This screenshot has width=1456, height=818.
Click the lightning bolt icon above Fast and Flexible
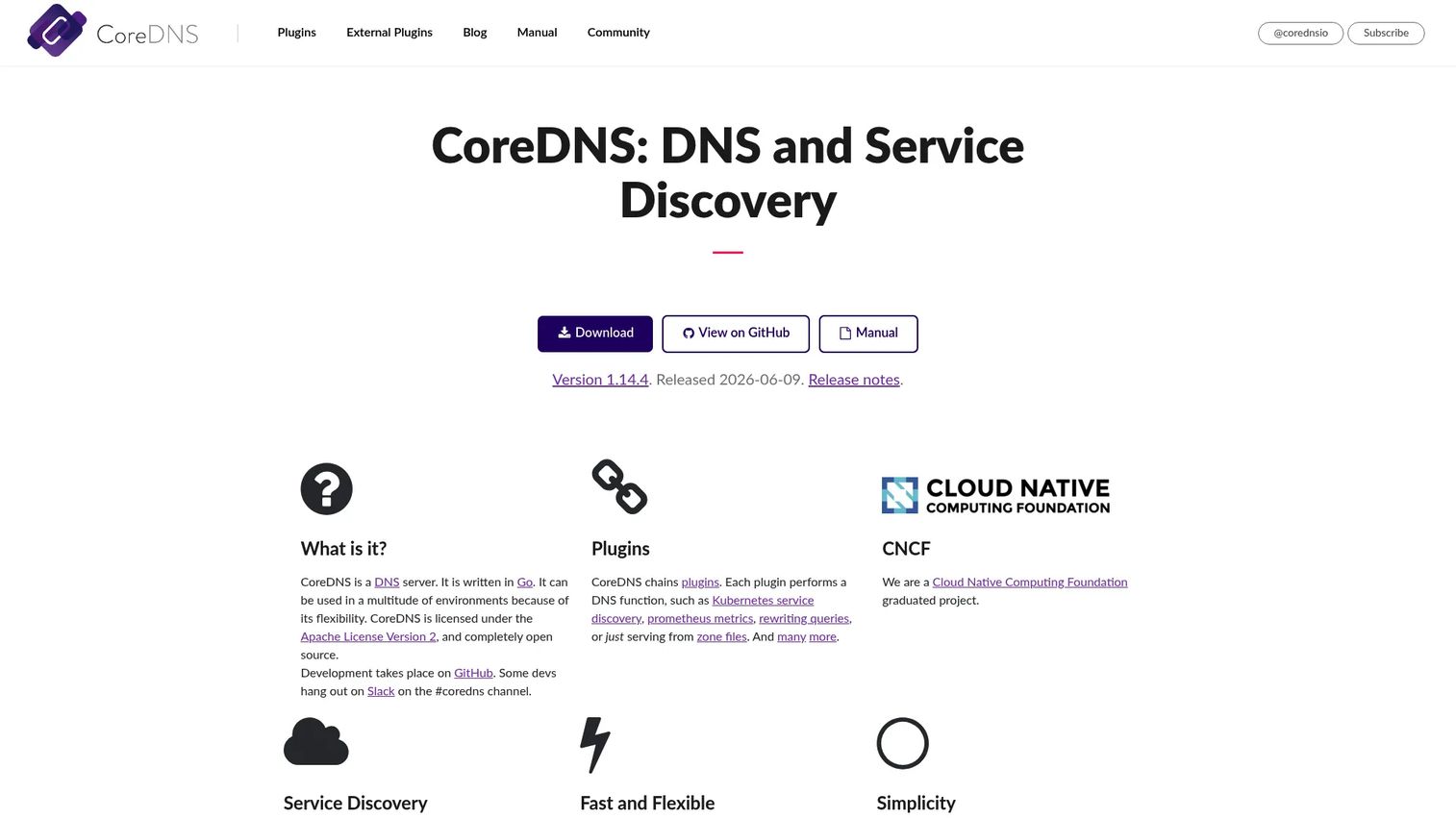point(595,745)
